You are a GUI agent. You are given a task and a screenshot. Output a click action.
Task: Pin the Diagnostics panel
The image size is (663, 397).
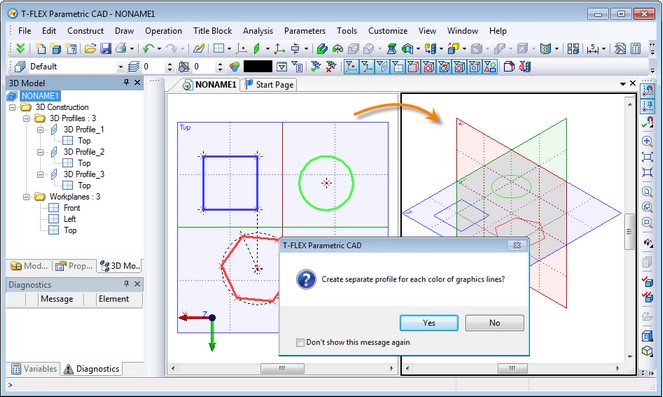coord(126,284)
